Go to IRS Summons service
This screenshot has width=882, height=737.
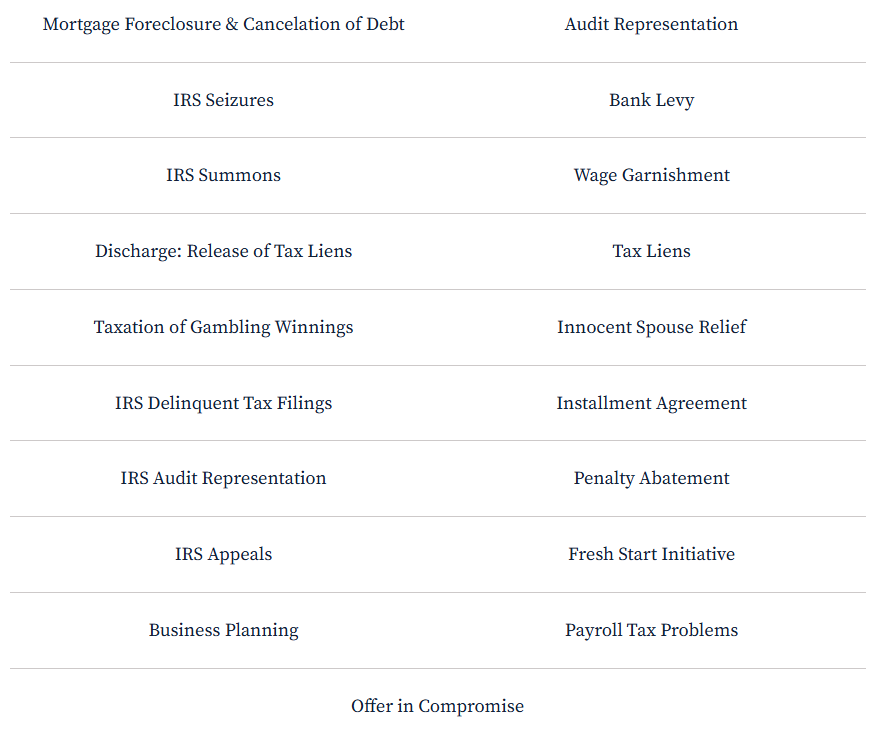[x=223, y=175]
